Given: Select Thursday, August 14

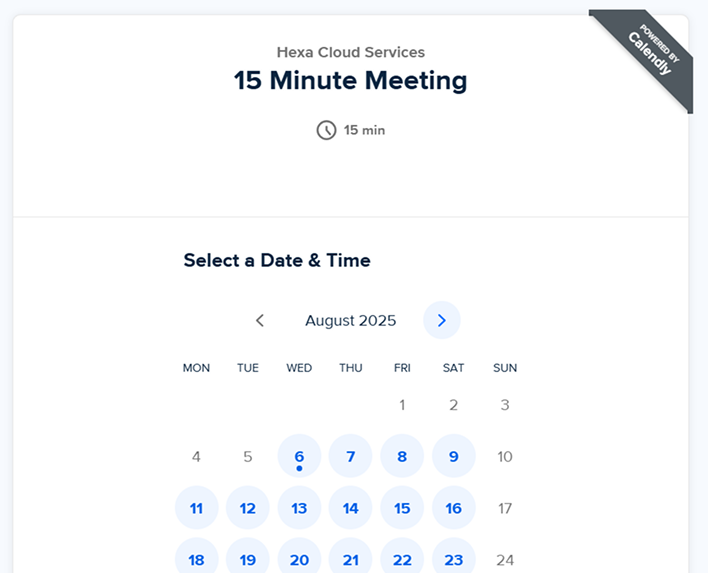Looking at the screenshot, I should (x=350, y=508).
